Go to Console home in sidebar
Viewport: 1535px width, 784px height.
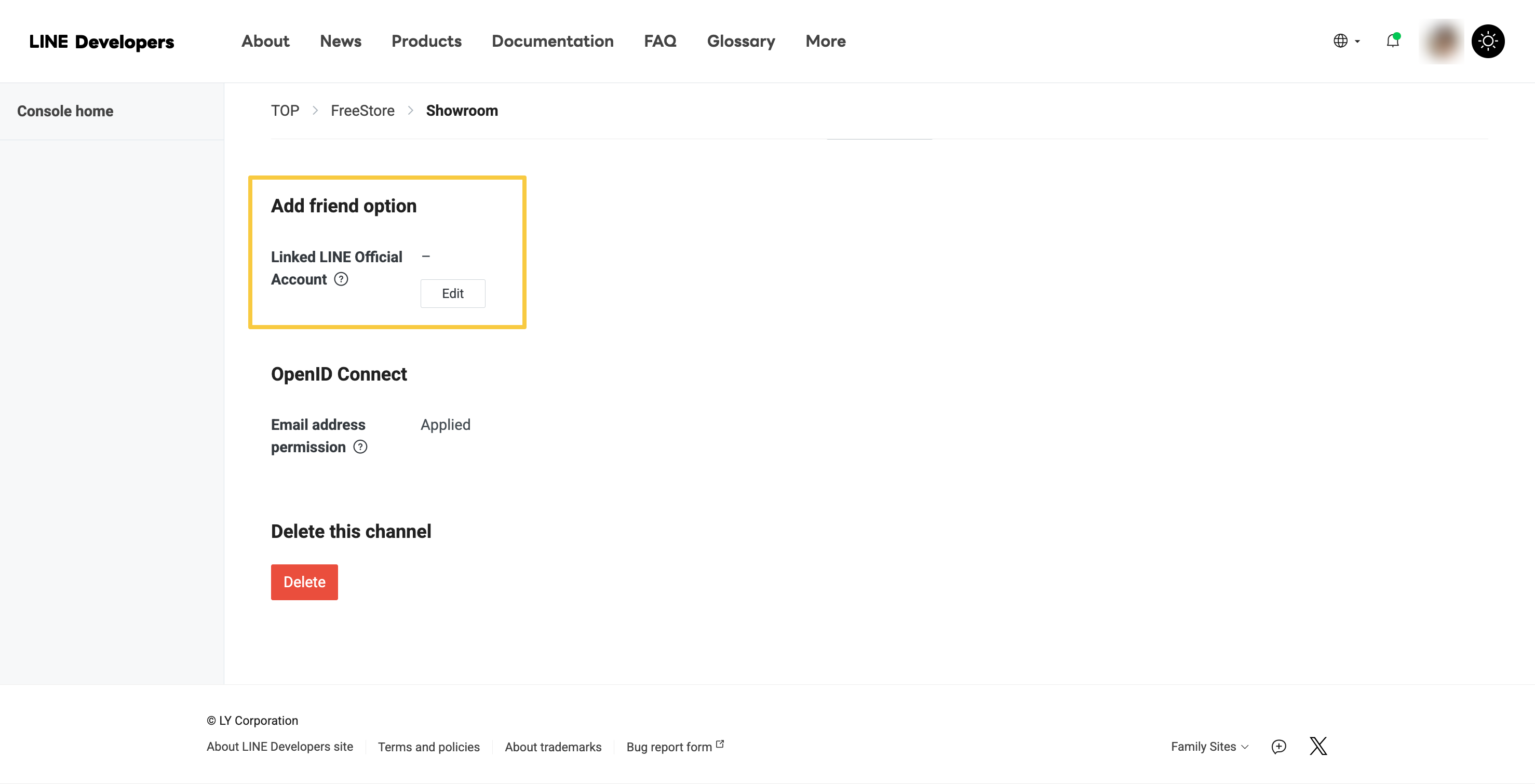point(65,112)
